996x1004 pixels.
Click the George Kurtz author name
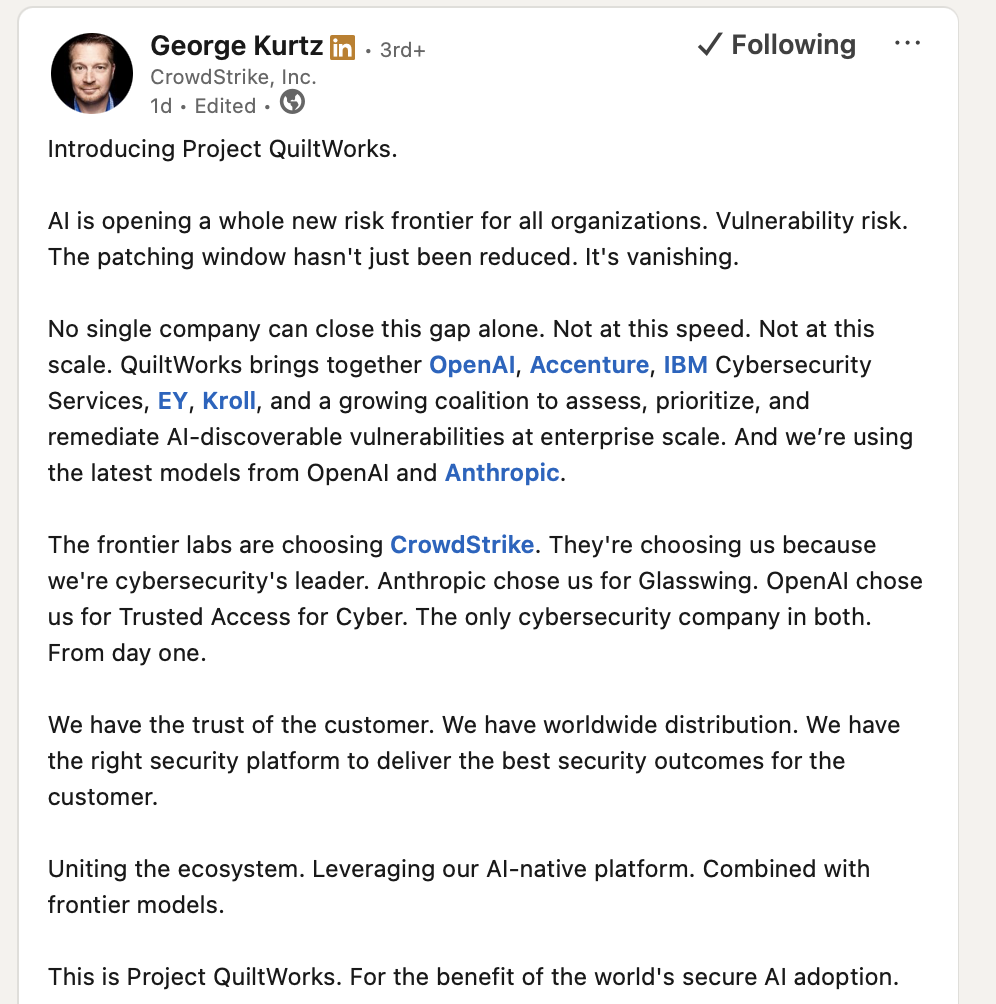(236, 46)
